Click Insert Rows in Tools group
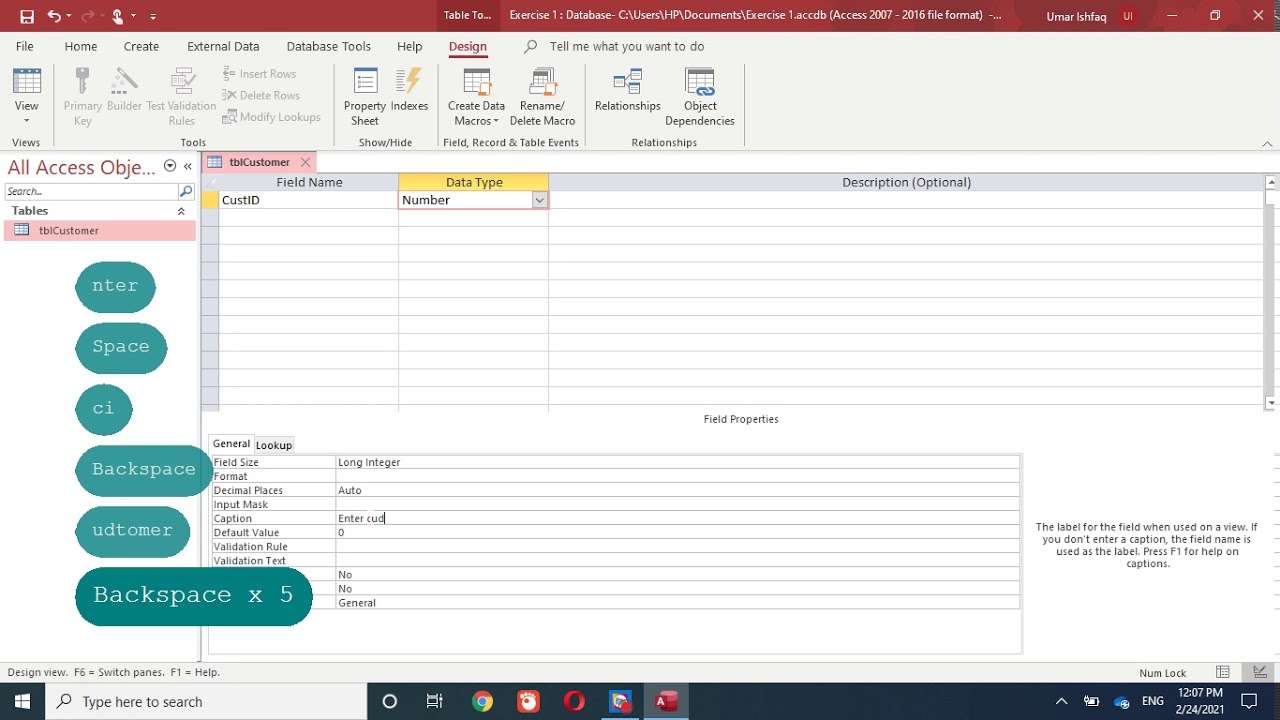Screen dimensions: 1280x720 [x=259, y=74]
